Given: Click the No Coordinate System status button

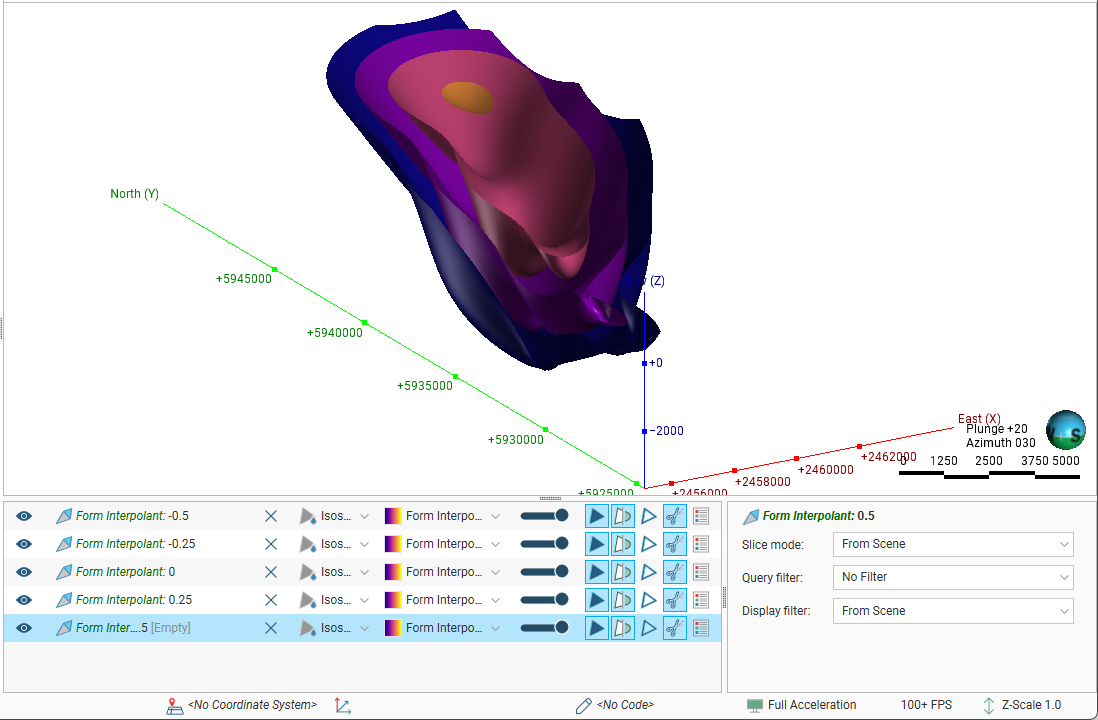Looking at the screenshot, I should [241, 705].
